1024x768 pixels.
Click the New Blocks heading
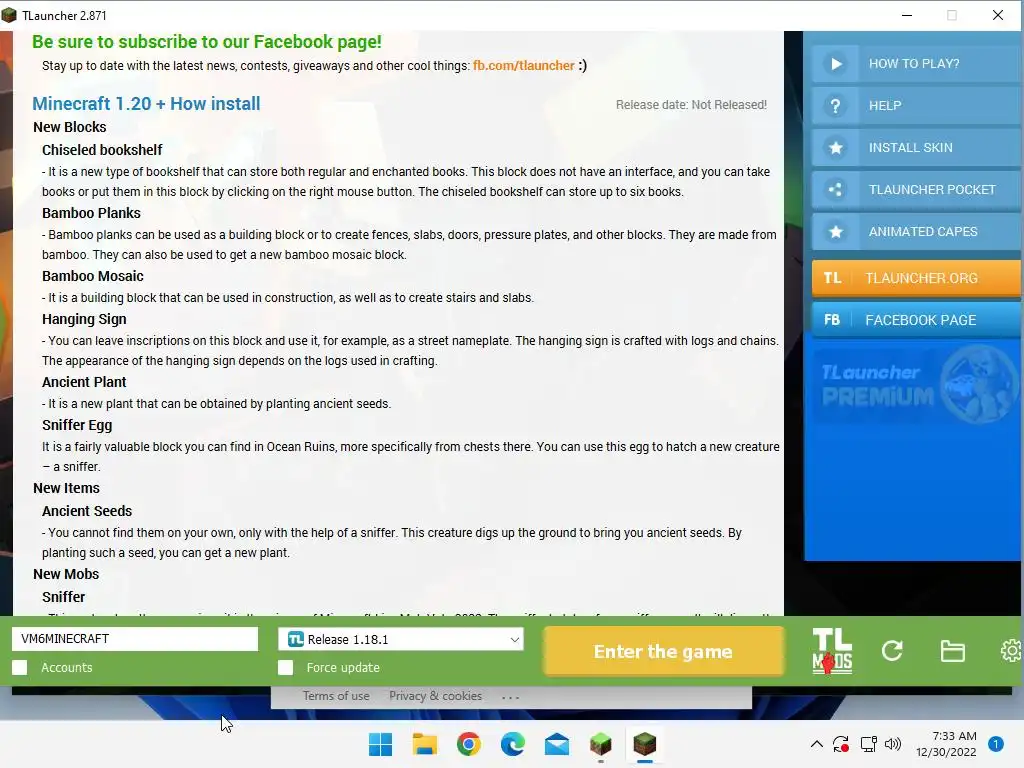(x=70, y=127)
